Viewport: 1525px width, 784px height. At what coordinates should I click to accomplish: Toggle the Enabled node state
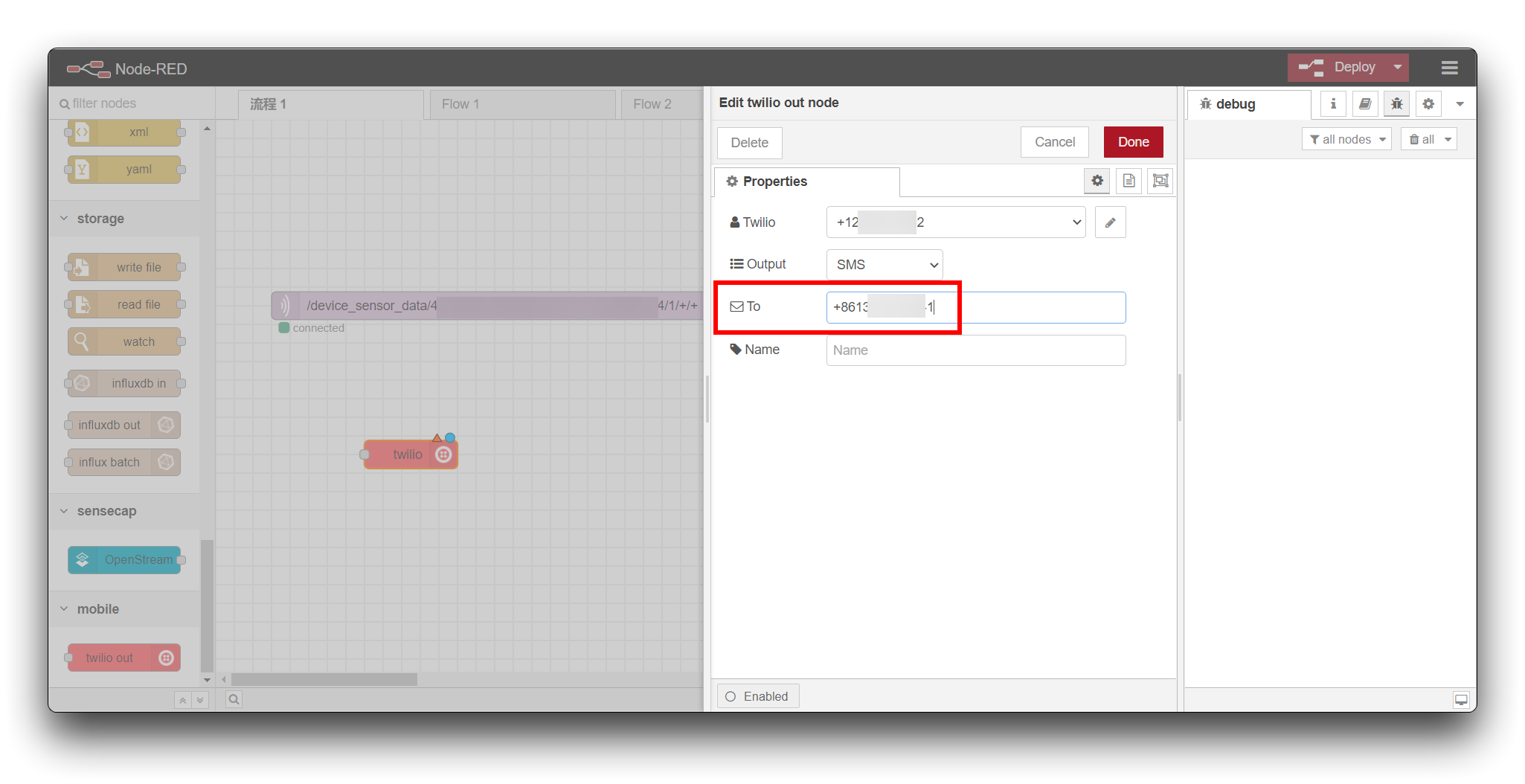click(758, 696)
